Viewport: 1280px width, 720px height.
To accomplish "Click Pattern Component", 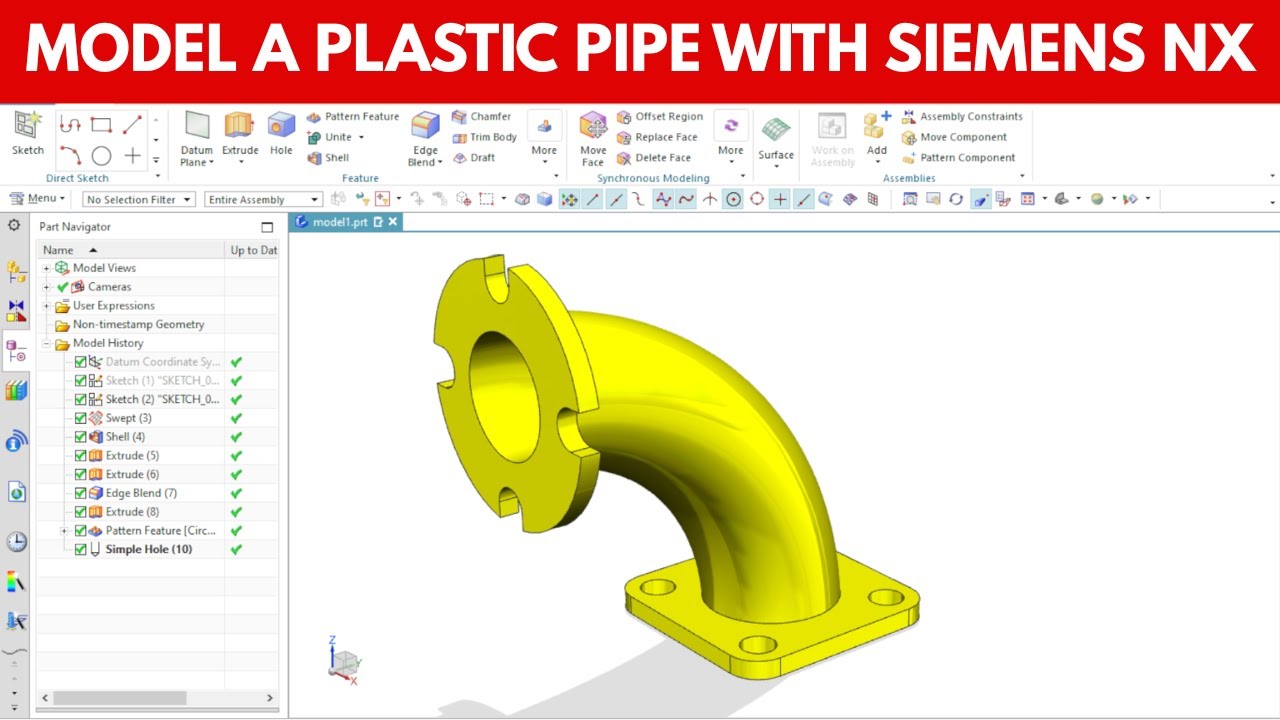I will click(958, 158).
